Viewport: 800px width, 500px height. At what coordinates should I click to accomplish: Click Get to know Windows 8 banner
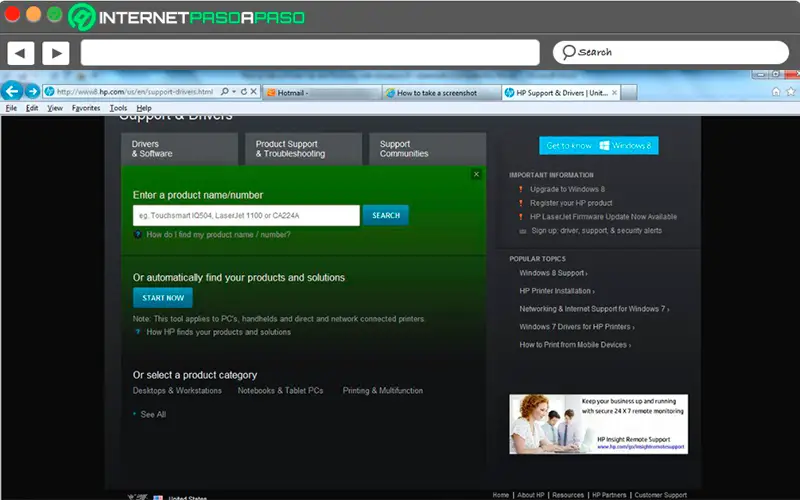point(598,145)
